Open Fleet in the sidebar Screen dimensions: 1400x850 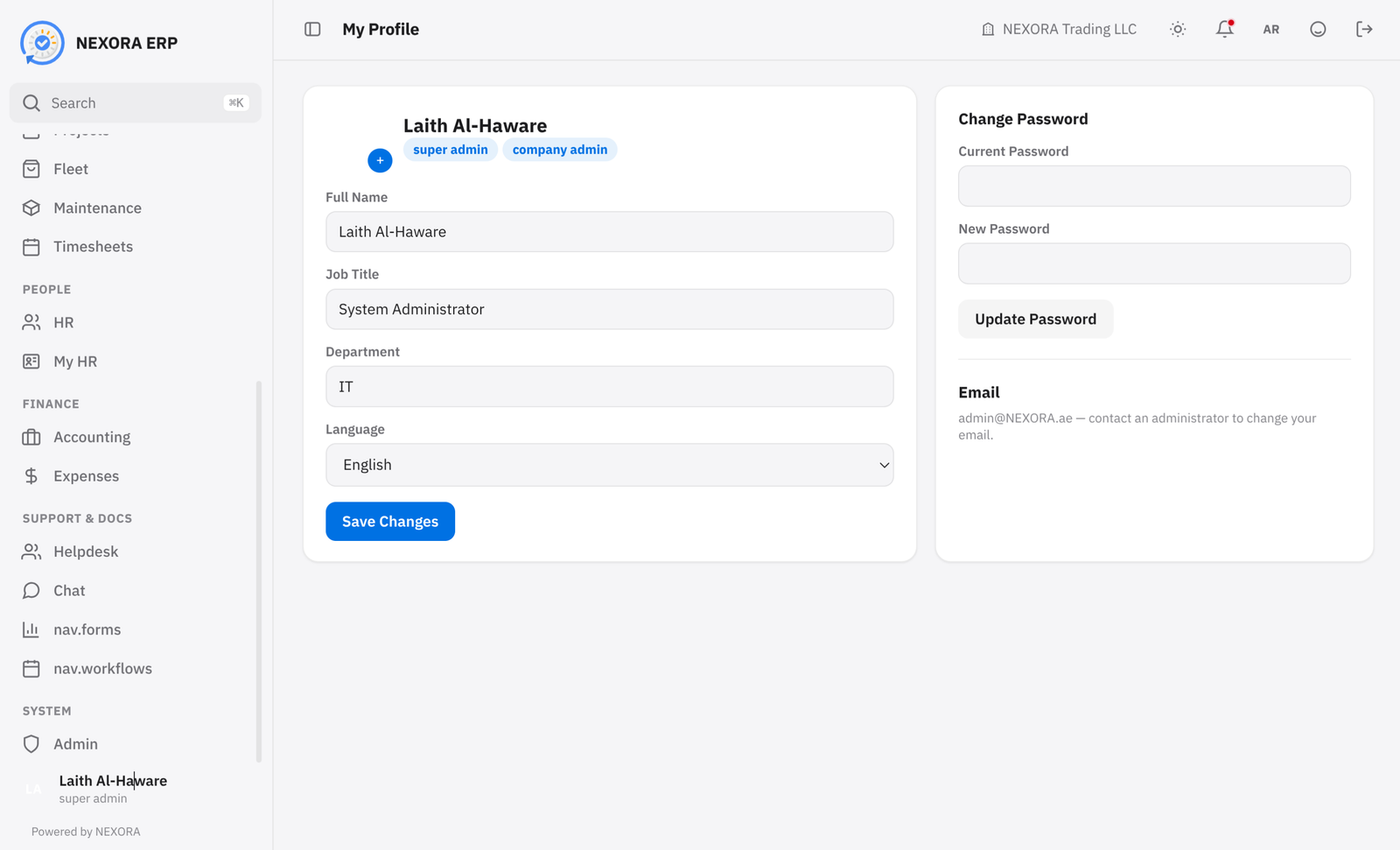point(136,169)
